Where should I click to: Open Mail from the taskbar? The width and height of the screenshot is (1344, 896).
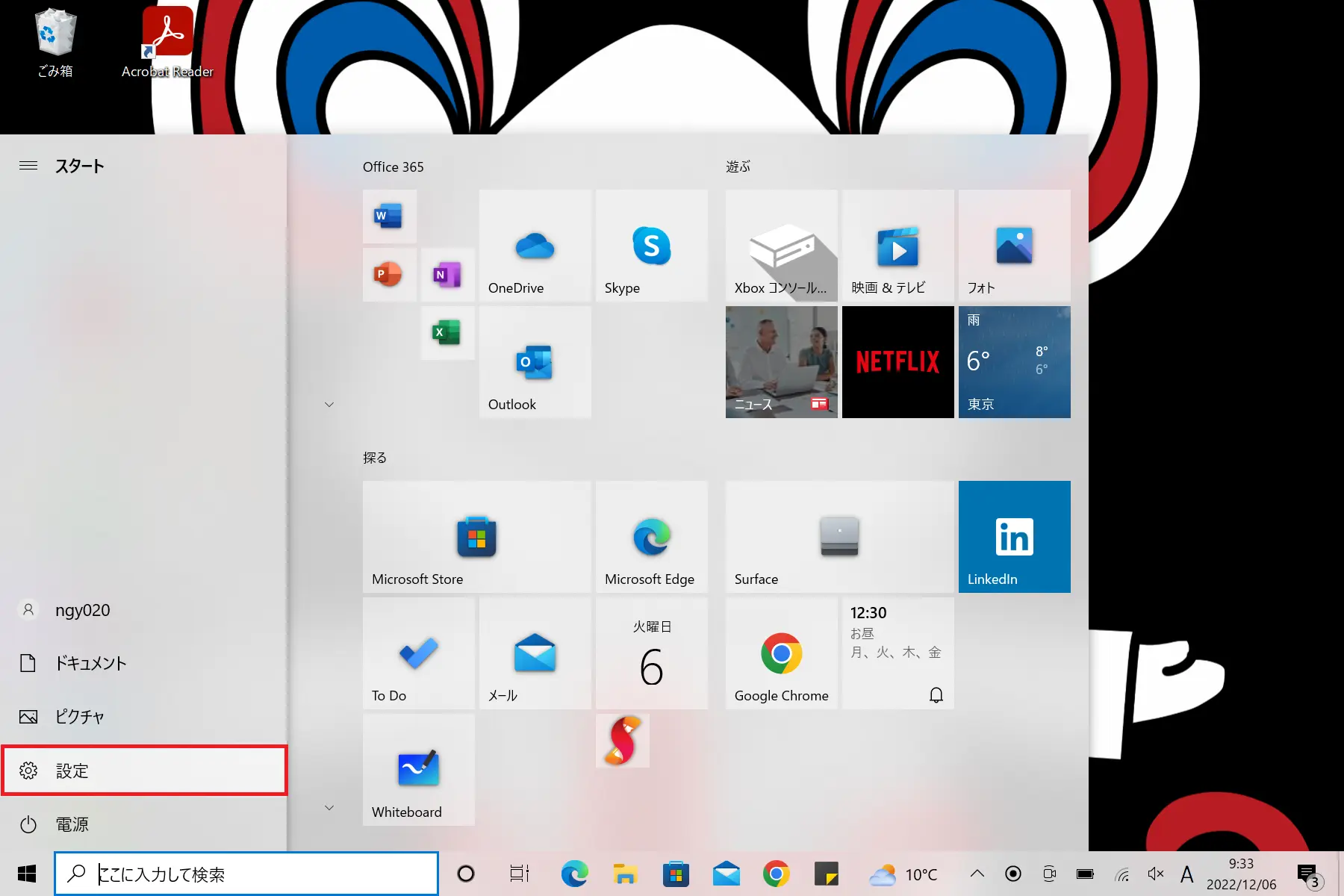727,874
